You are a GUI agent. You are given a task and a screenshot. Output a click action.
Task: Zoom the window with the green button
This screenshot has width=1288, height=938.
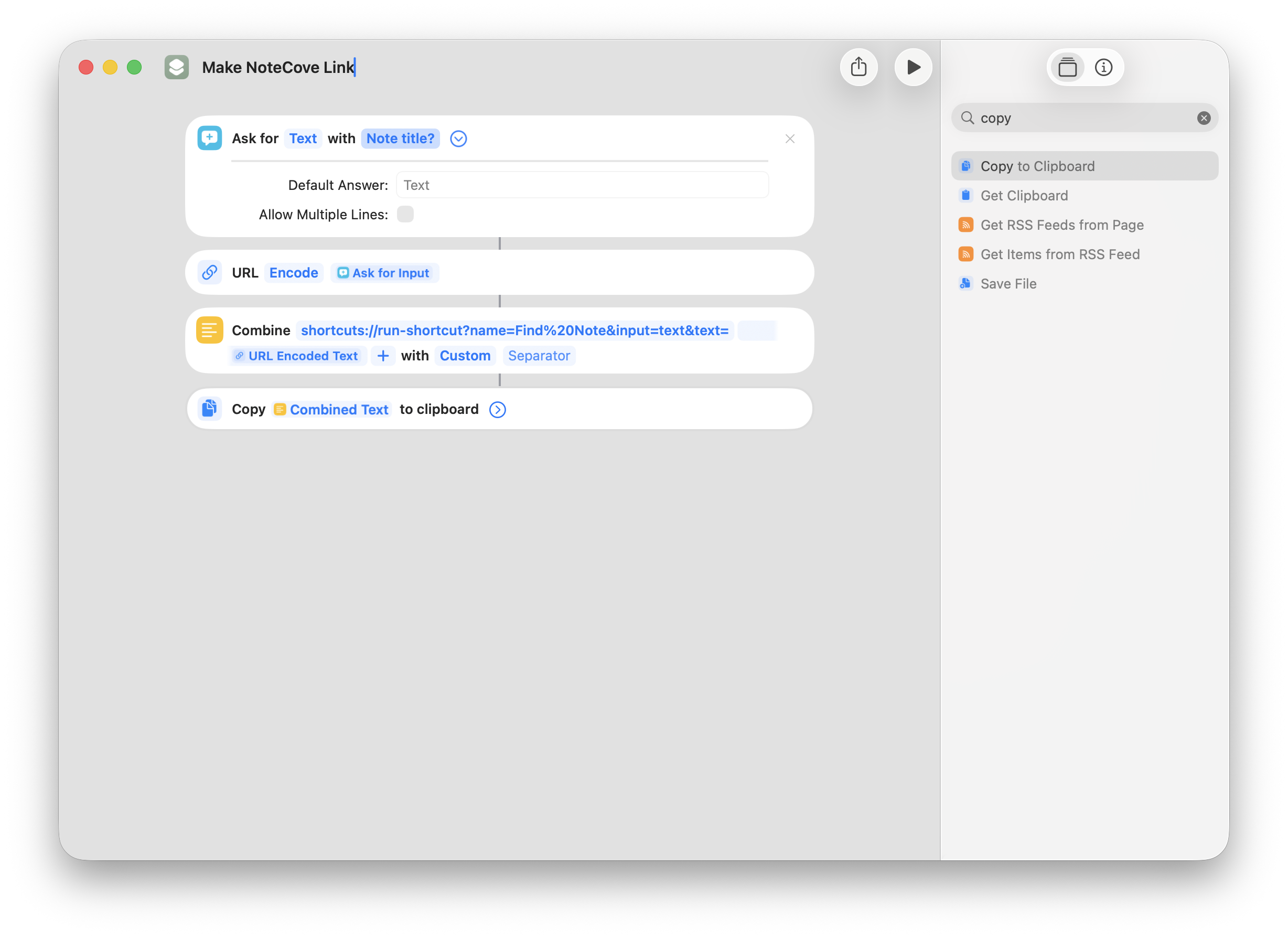134,67
